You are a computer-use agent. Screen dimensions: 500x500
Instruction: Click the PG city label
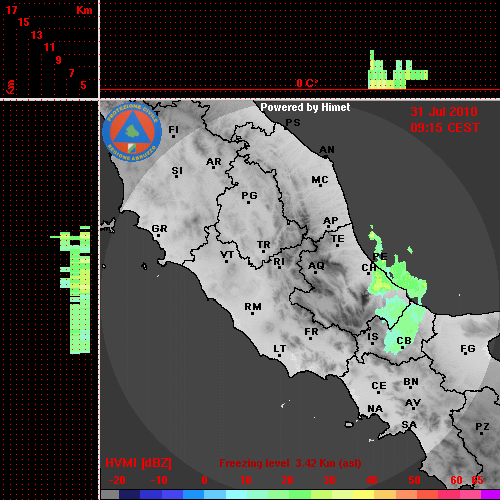pos(249,195)
